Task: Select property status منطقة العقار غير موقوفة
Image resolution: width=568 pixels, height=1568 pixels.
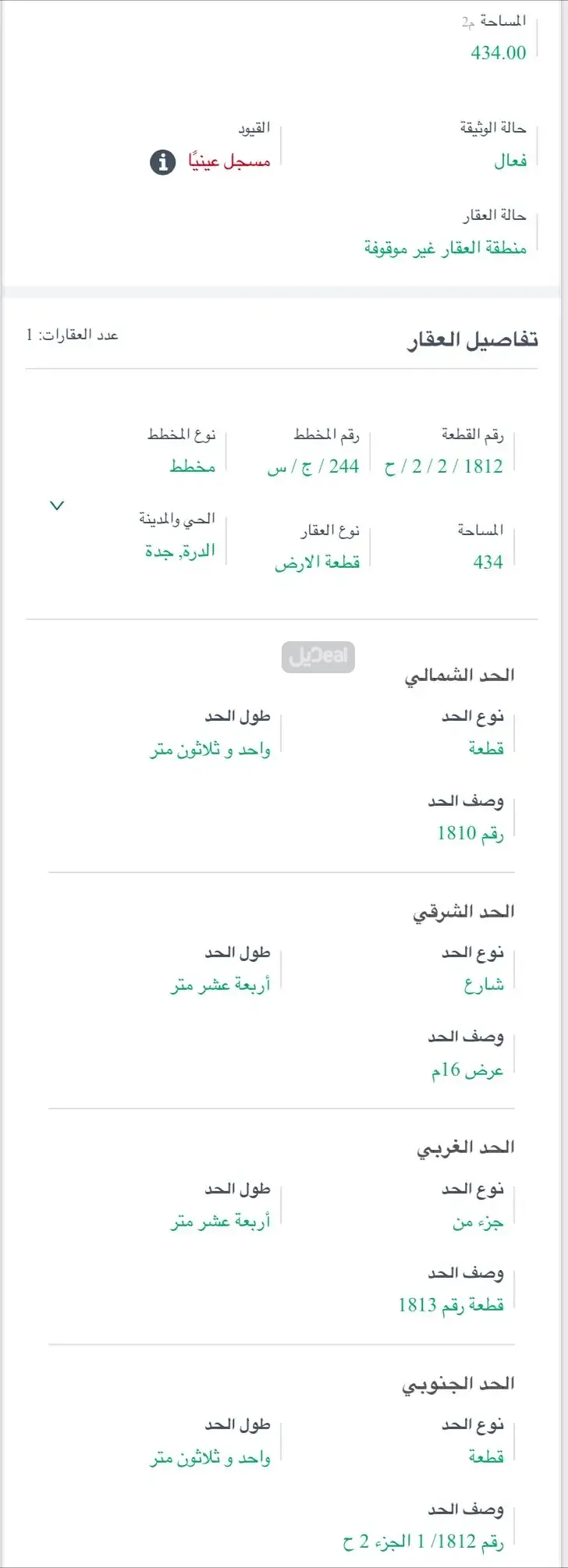Action: 445,248
